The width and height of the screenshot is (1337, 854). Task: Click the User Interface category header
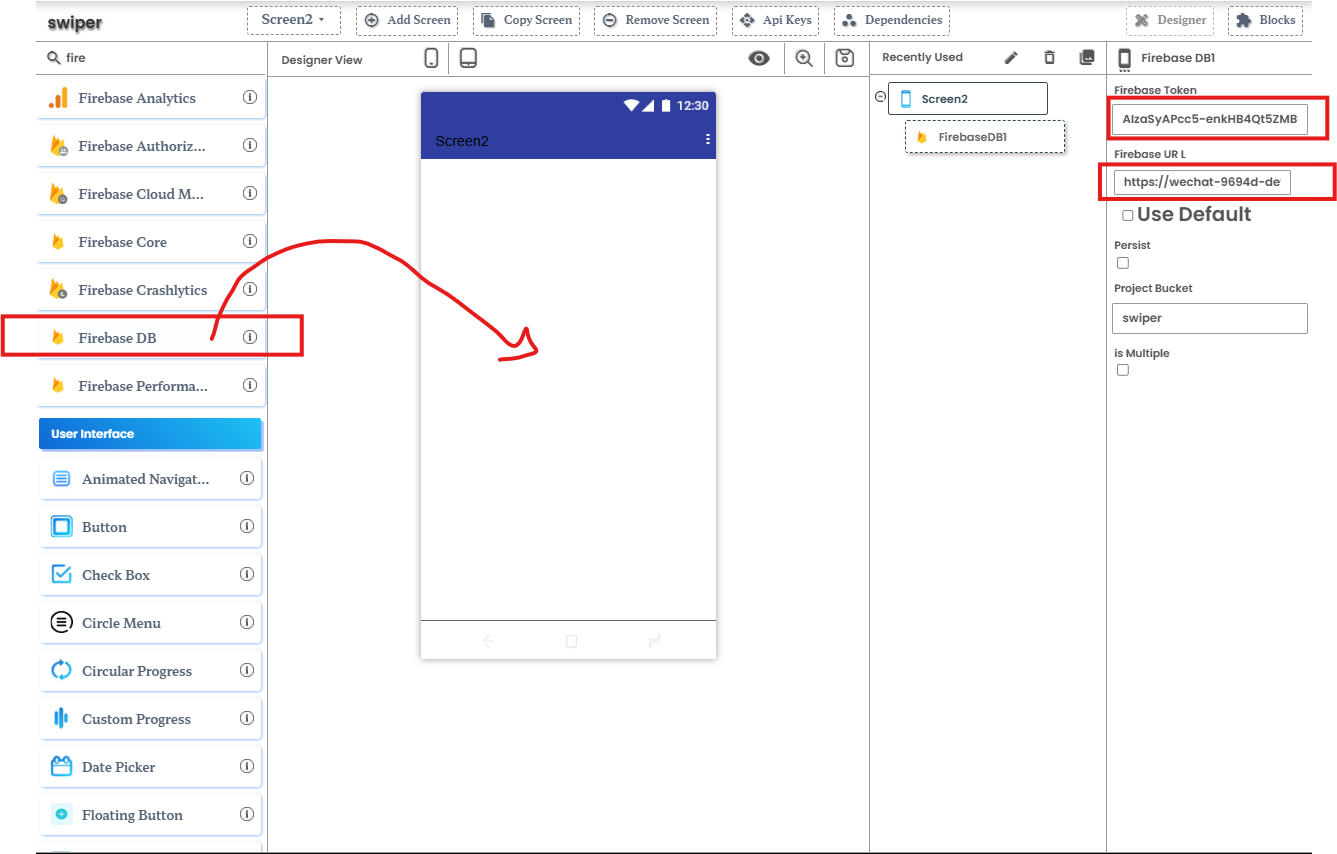pyautogui.click(x=150, y=434)
